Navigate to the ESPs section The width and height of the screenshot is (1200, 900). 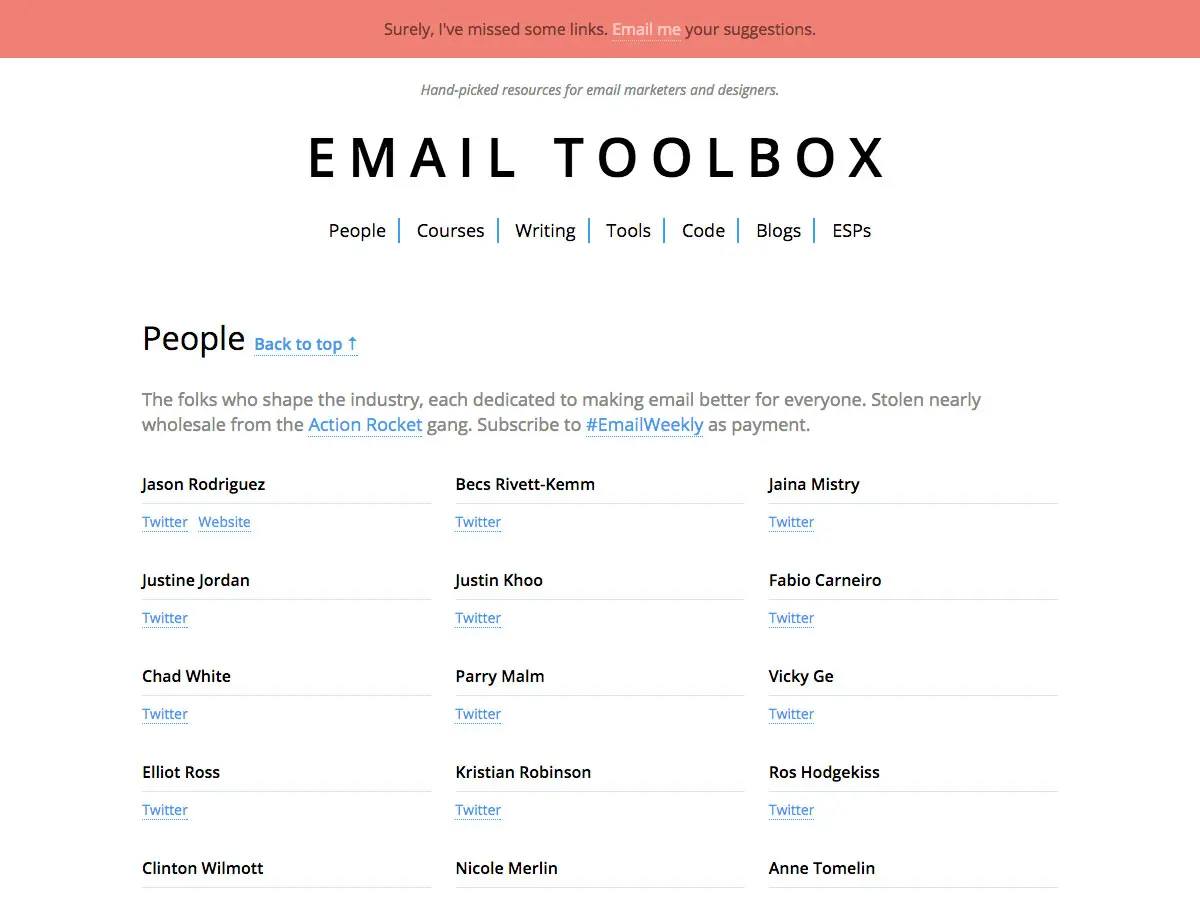pyautogui.click(x=851, y=230)
